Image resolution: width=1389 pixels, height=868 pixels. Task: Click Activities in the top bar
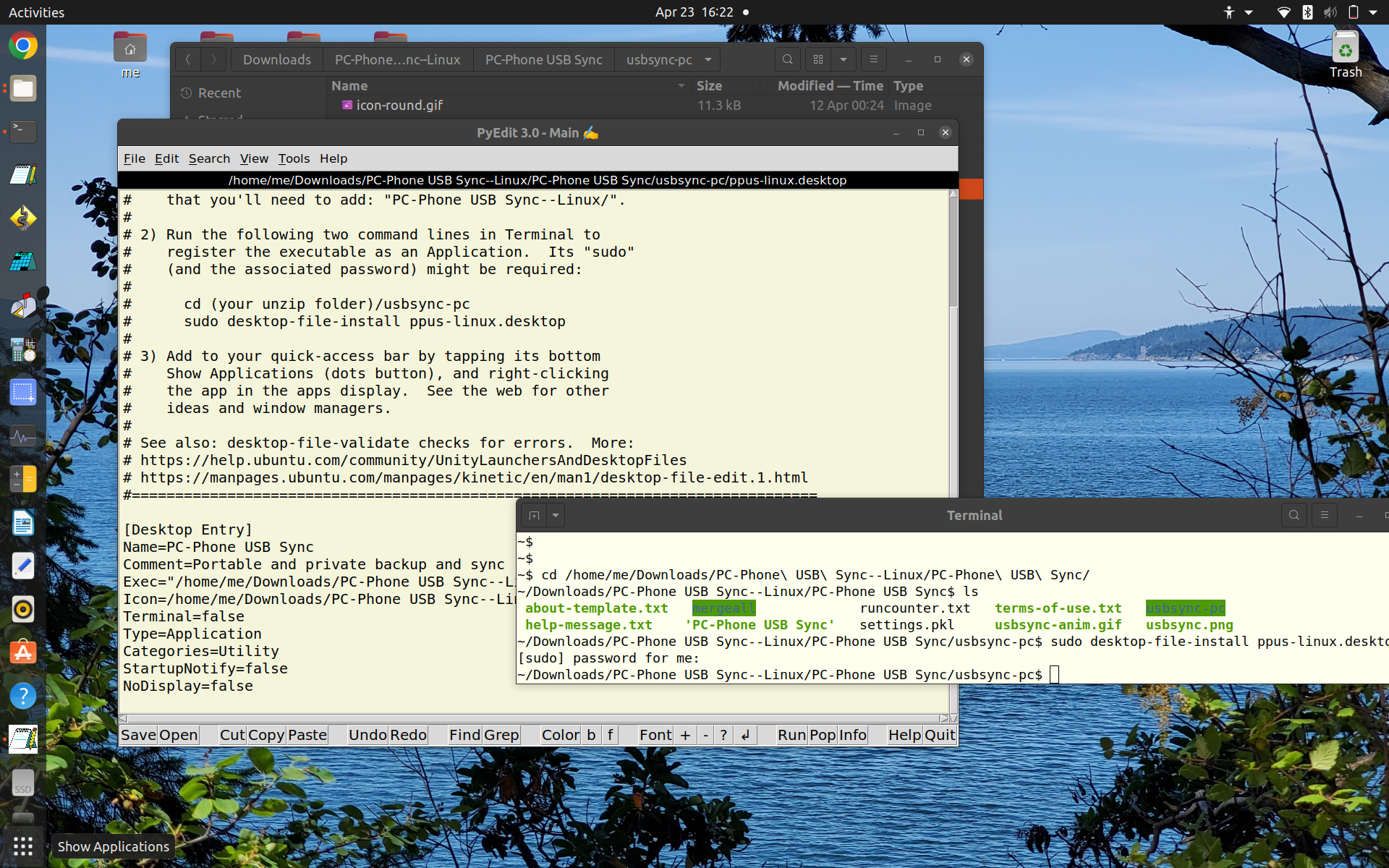click(x=36, y=12)
